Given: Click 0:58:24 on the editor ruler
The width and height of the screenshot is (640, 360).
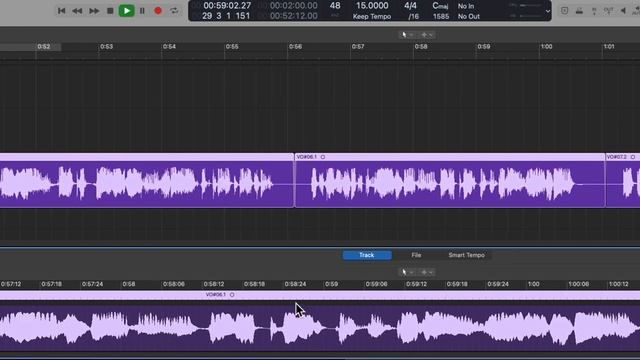Looking at the screenshot, I should coord(295,284).
